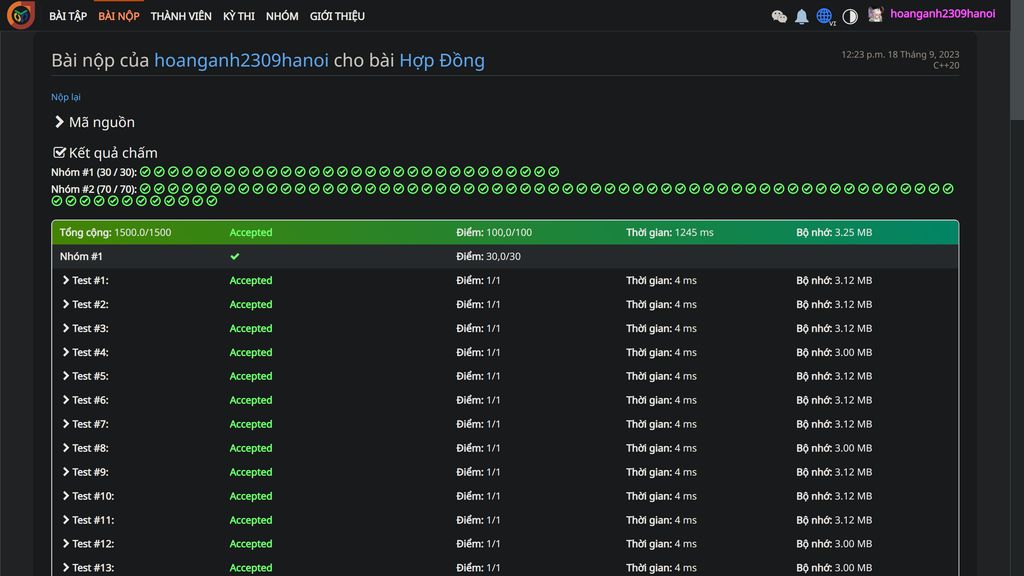Screen dimensions: 1024x576
Task: Click the user avatar picture
Action: pyautogui.click(x=876, y=15)
